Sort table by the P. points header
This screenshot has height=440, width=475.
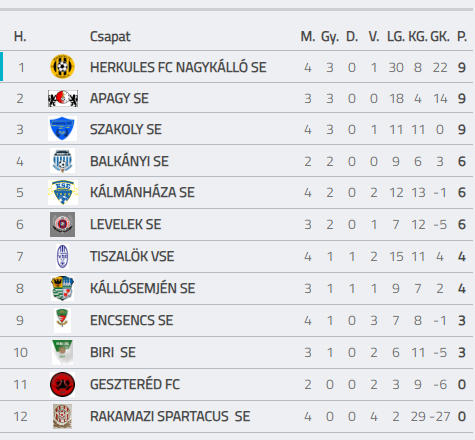coord(462,36)
